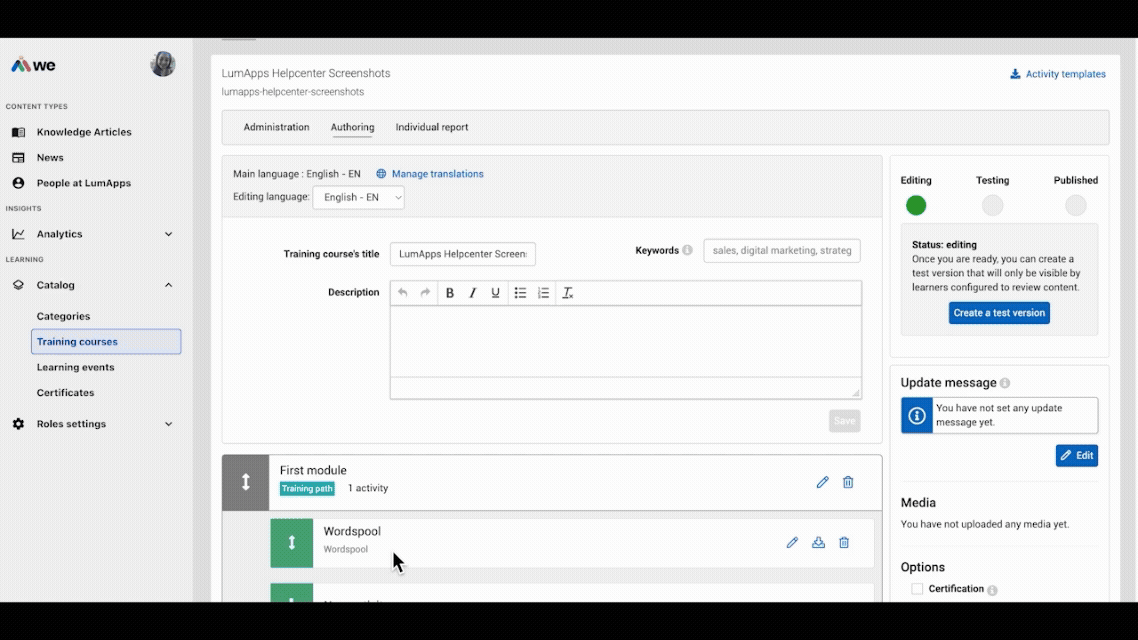The height and width of the screenshot is (640, 1138).
Task: Click the Published status circle
Action: tap(1076, 206)
